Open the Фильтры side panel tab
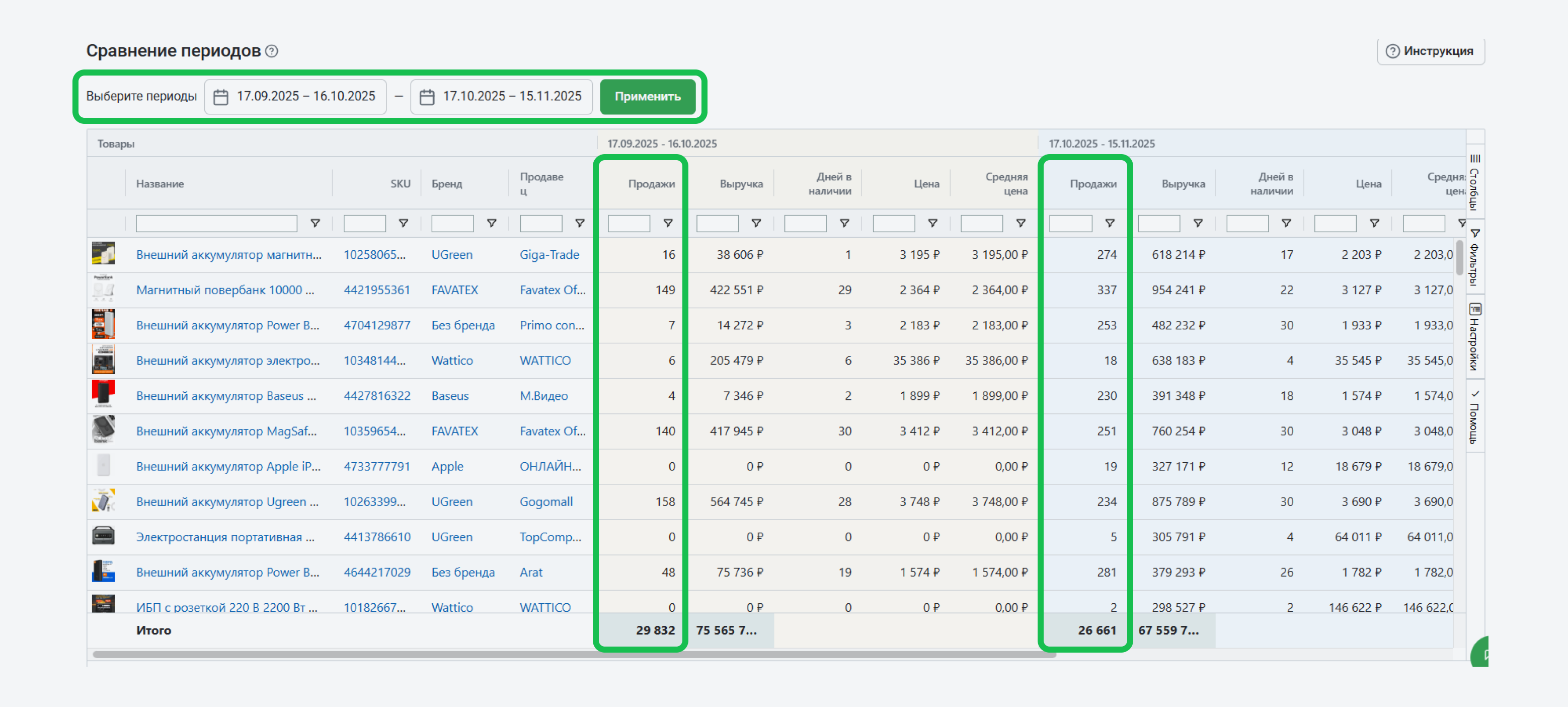Viewport: 1568px width, 707px height. (1474, 257)
